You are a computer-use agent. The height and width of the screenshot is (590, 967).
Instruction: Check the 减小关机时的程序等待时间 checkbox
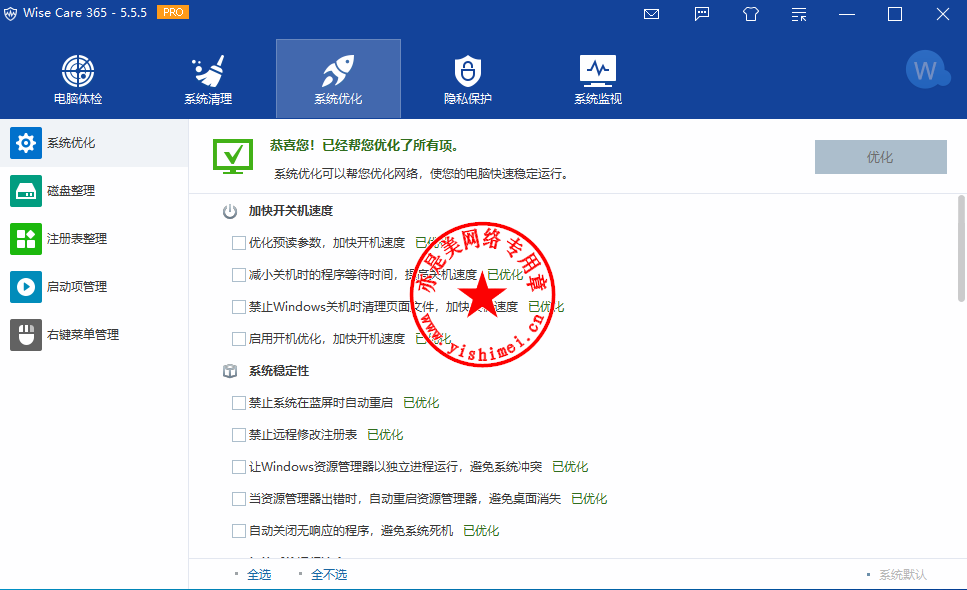[x=239, y=275]
